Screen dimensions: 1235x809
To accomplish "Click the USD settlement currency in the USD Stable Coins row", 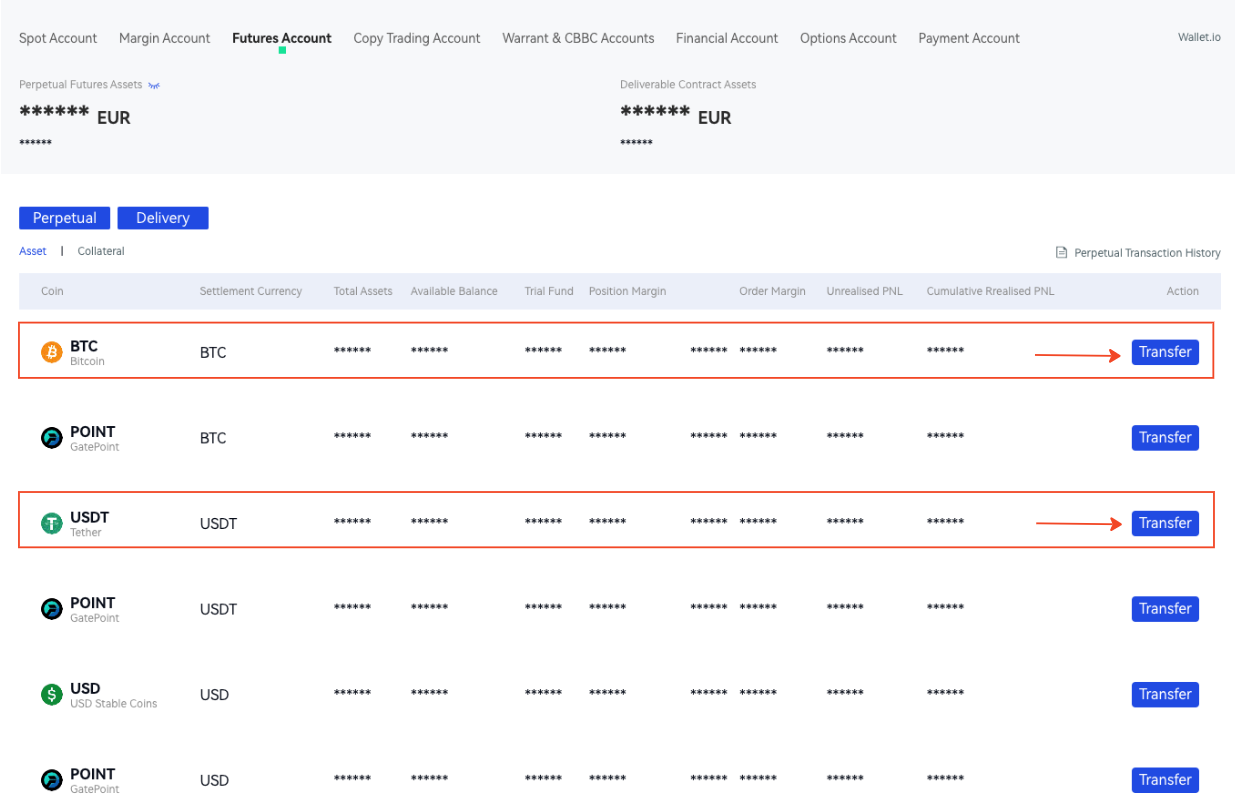I will tap(215, 695).
